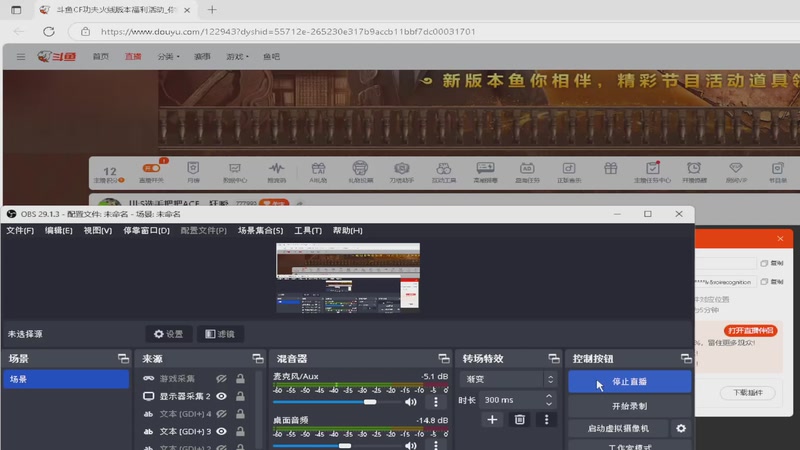Undock the 来源 panel
Screen dimensions: 800x450
(258, 359)
